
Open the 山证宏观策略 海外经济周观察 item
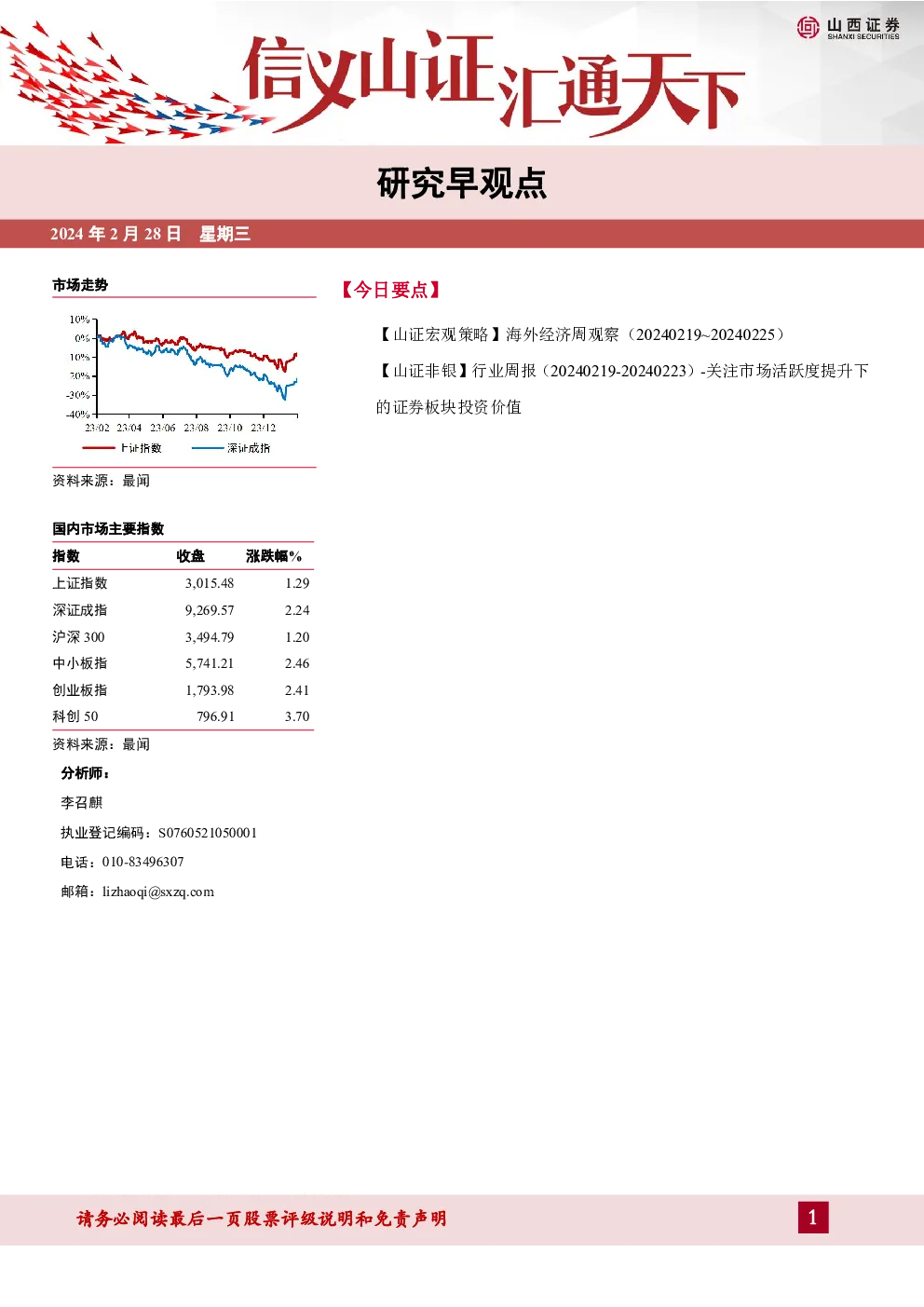point(583,334)
